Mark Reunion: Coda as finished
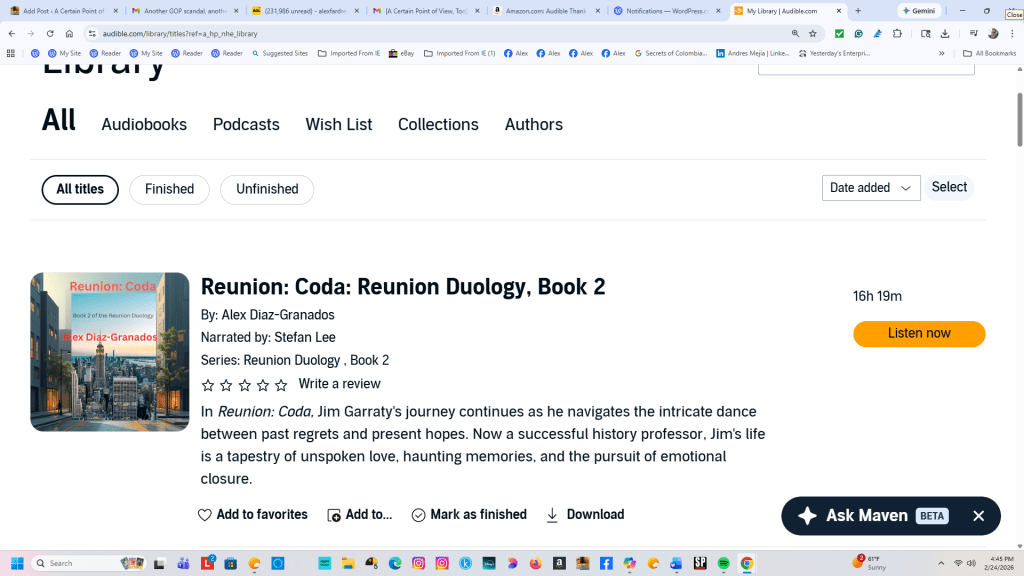The height and width of the screenshot is (576, 1024). tap(469, 515)
